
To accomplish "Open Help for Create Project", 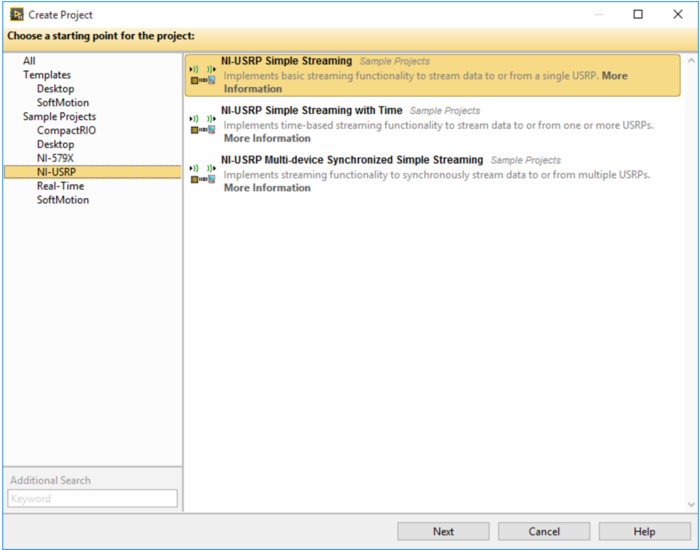I will click(x=644, y=532).
